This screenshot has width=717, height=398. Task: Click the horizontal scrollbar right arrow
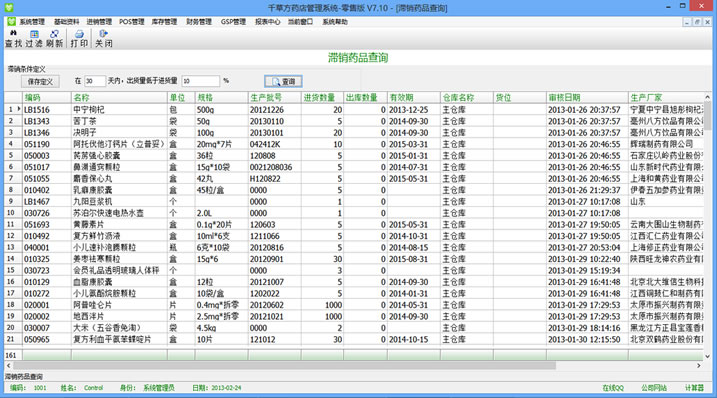click(699, 366)
